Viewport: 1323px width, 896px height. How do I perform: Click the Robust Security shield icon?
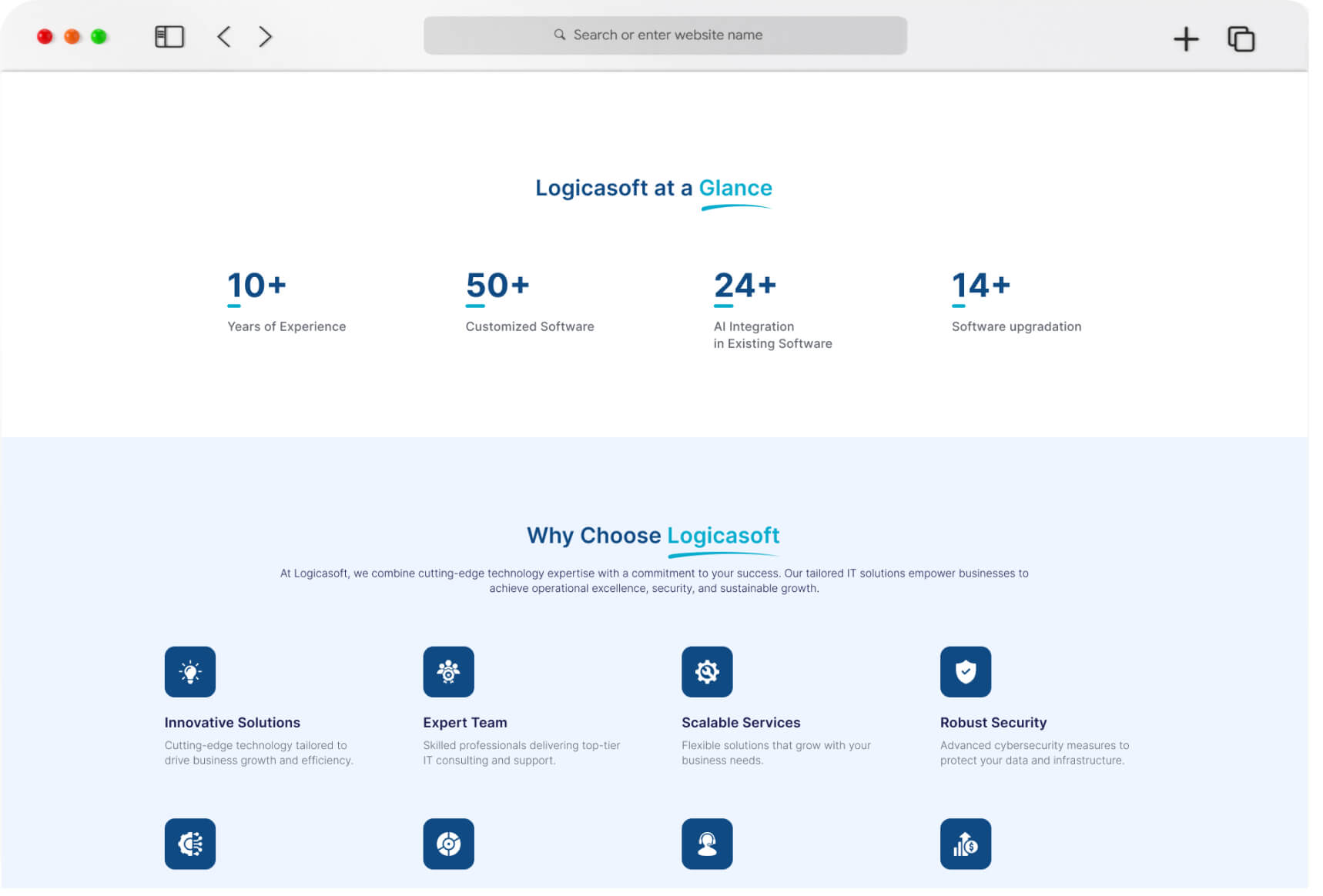pyautogui.click(x=966, y=671)
